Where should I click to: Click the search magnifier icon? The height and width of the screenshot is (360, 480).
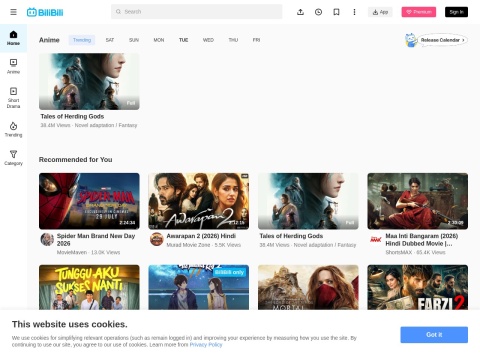pos(118,12)
